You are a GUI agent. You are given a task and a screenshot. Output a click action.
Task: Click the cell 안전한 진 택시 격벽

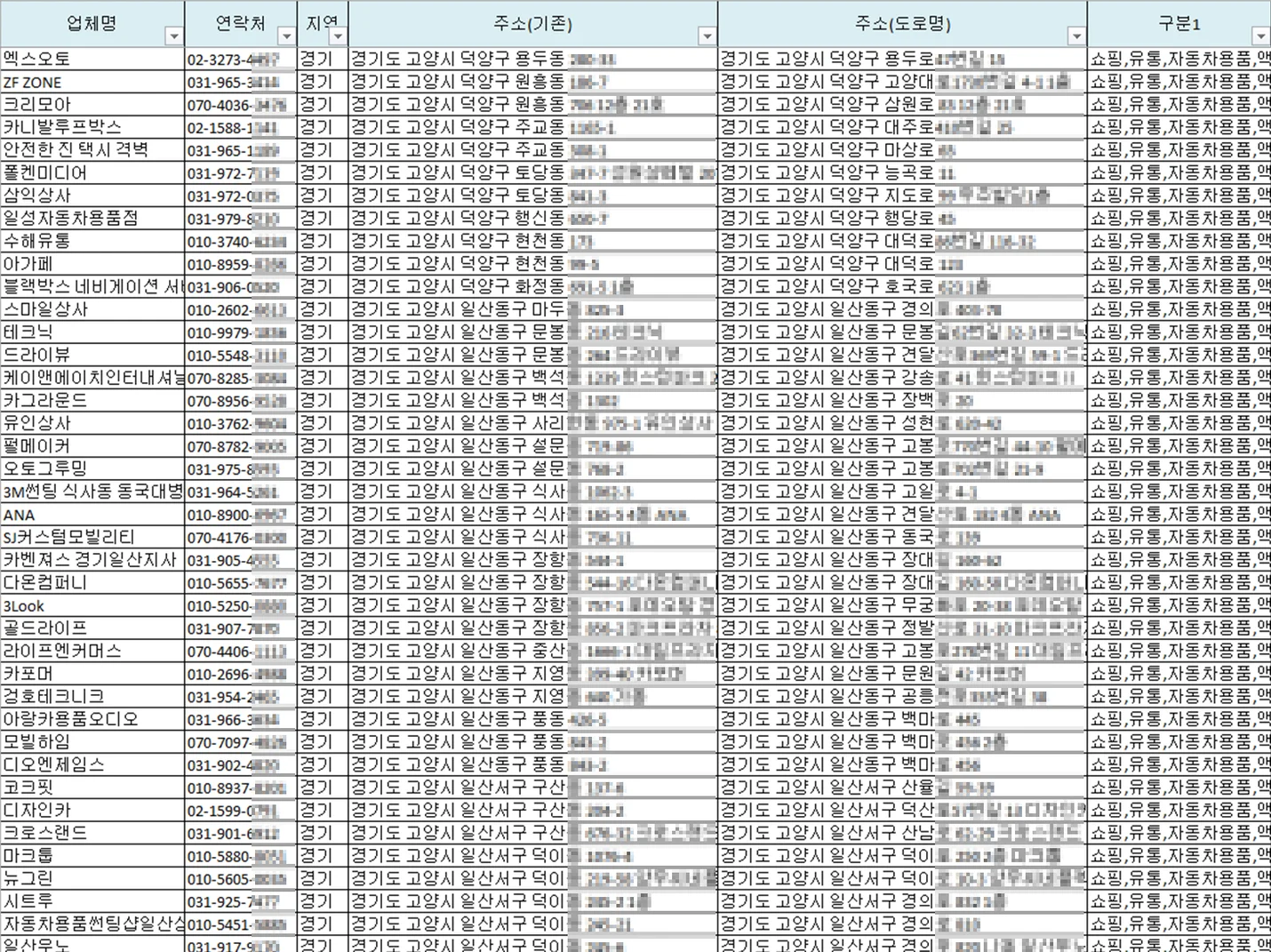(x=92, y=150)
